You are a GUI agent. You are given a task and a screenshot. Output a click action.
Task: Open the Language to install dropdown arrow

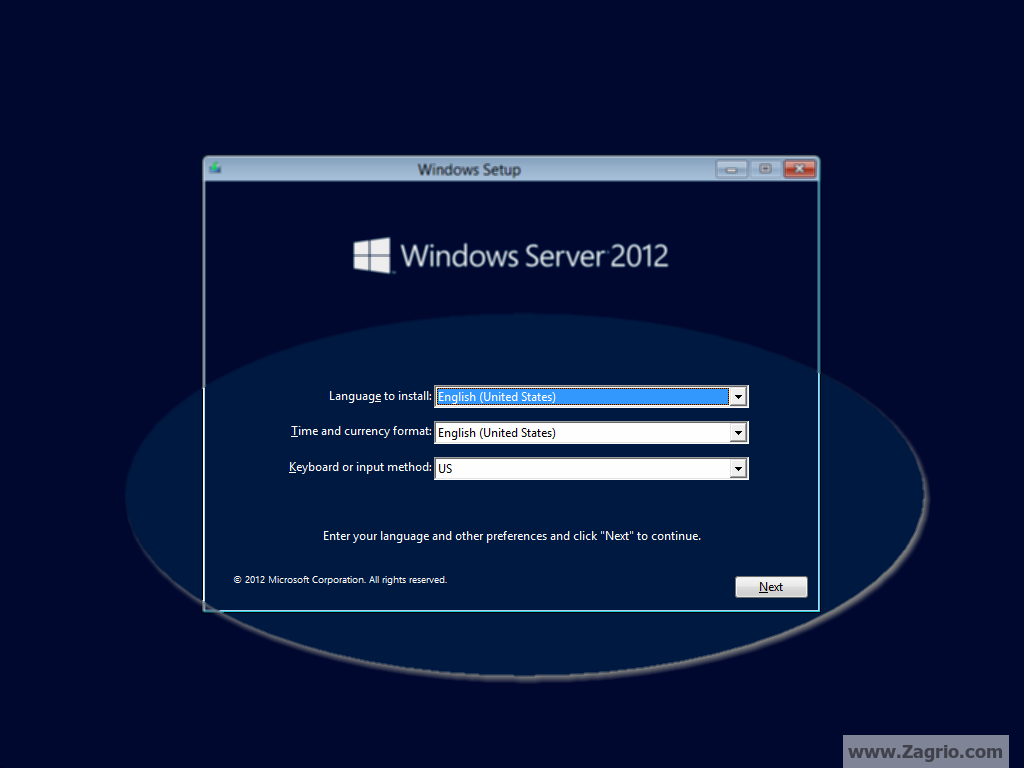click(738, 396)
